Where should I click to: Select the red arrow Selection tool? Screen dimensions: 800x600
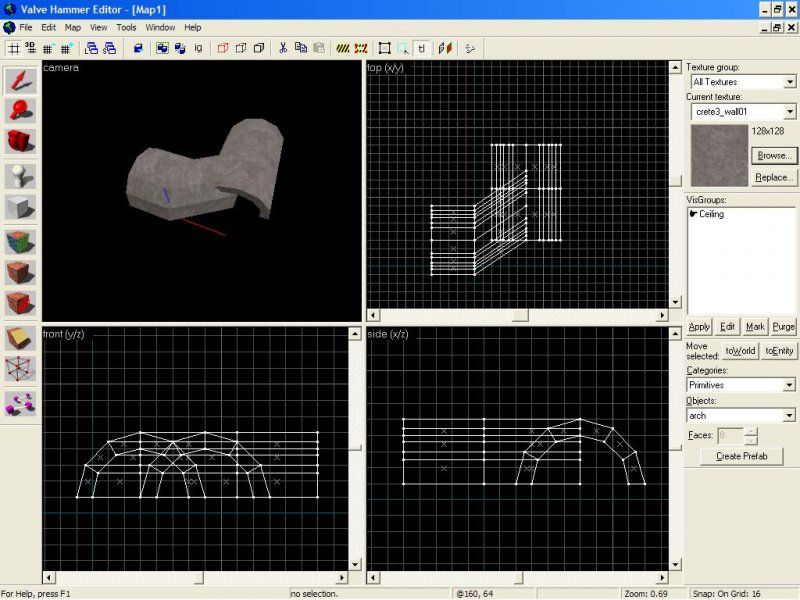21,79
